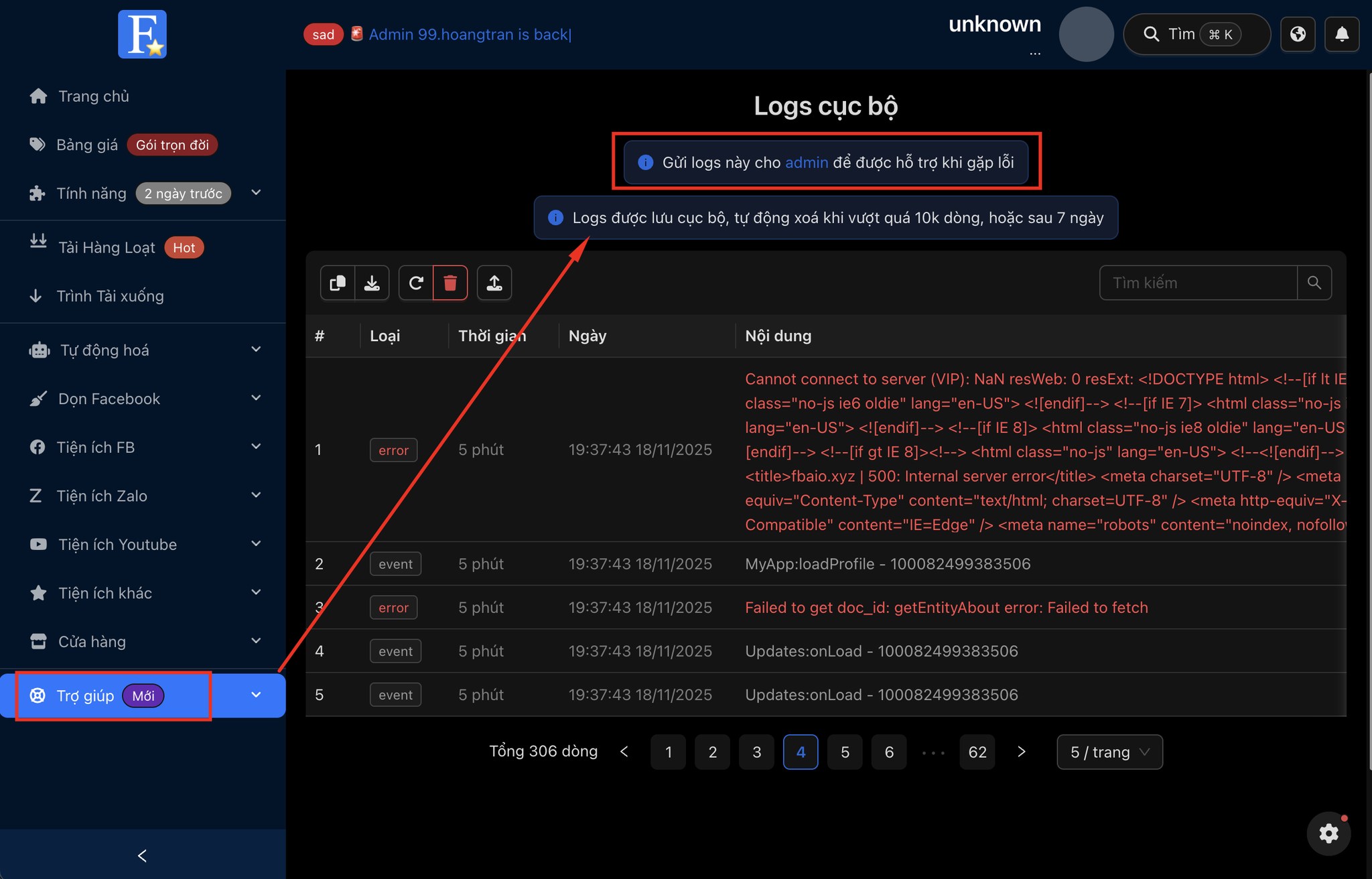Open Trình Tải xuống menu item
Viewport: 1372px width, 879px height.
point(143,296)
